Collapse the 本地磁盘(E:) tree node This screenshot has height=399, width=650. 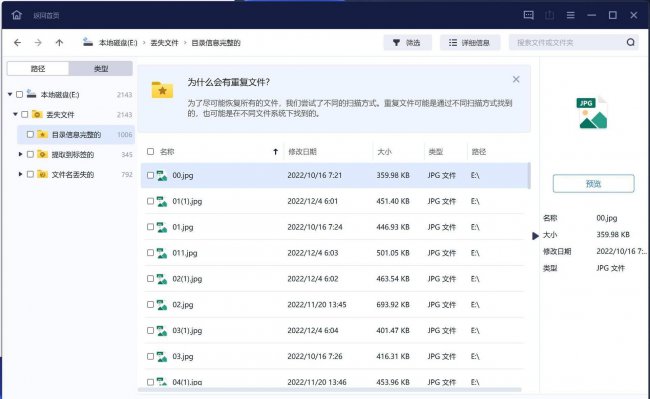10,94
